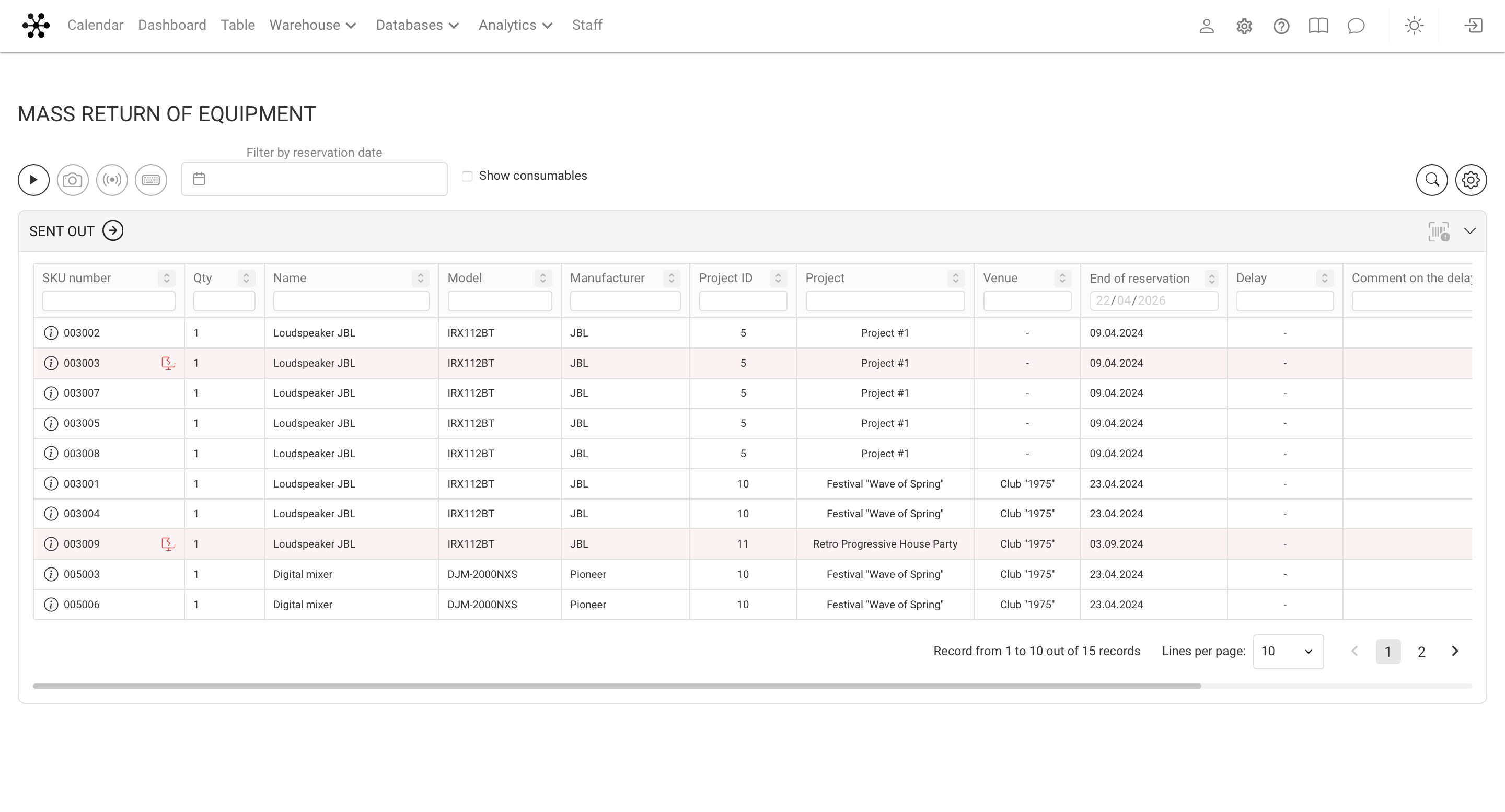Sort table by SKU number column

click(167, 278)
